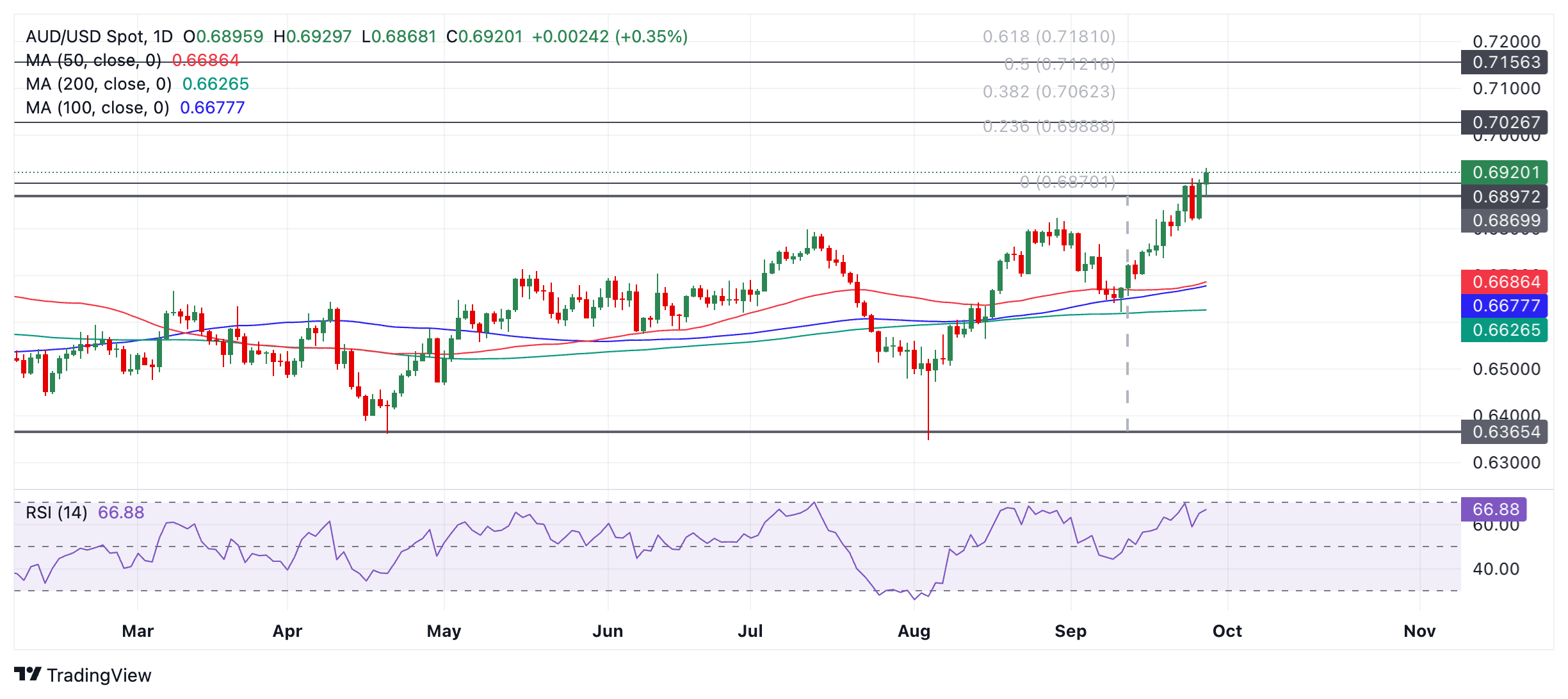Image resolution: width=1568 pixels, height=699 pixels.
Task: Click the 0.70267 horizontal line price label
Action: pos(1503,122)
